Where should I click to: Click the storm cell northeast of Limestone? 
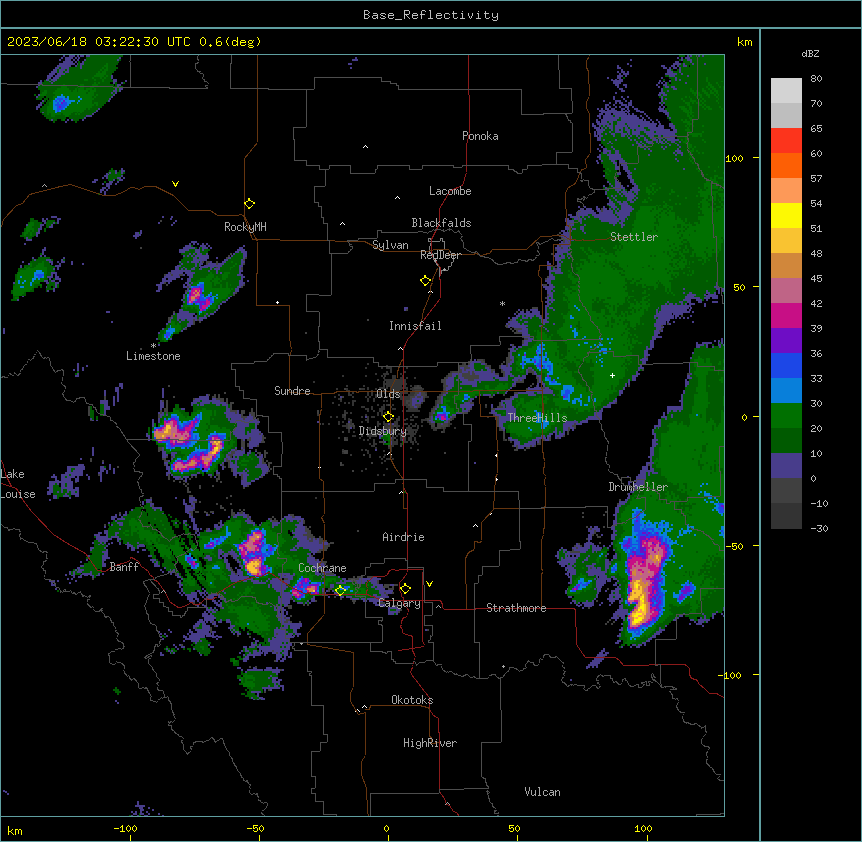(x=198, y=297)
